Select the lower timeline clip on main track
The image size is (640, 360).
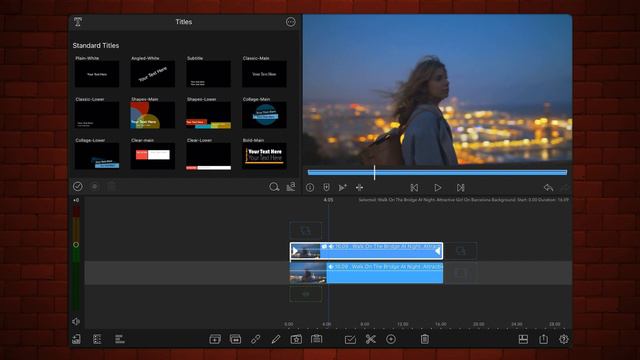366,273
